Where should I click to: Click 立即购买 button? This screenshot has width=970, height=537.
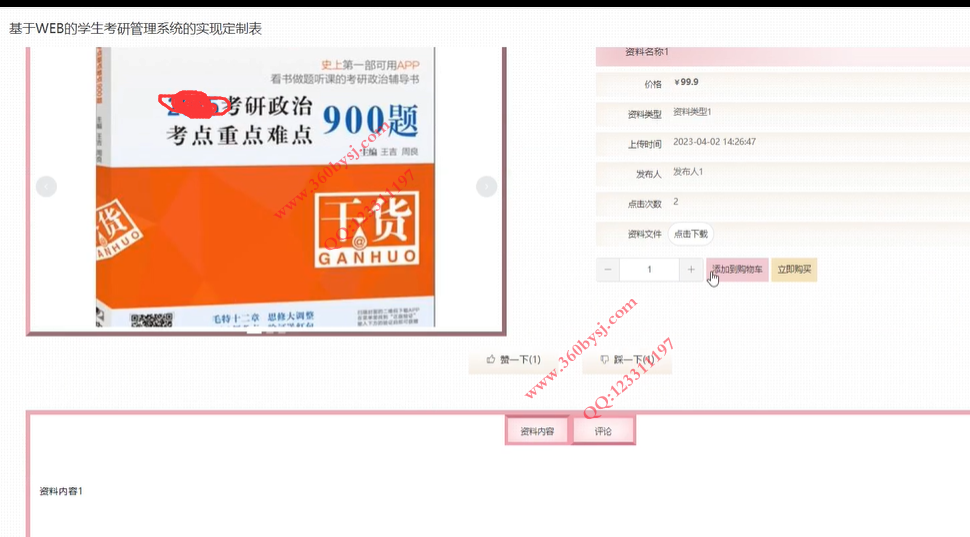(794, 269)
